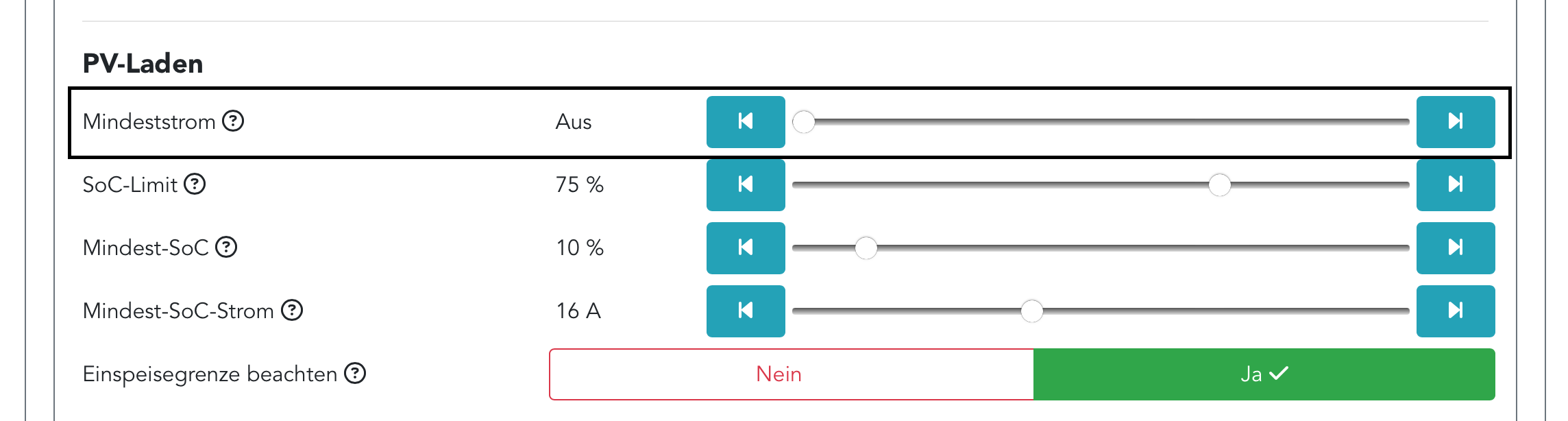Increase Mindeststrom with the right step button
Viewport: 1568px width, 421px height.
[1455, 122]
